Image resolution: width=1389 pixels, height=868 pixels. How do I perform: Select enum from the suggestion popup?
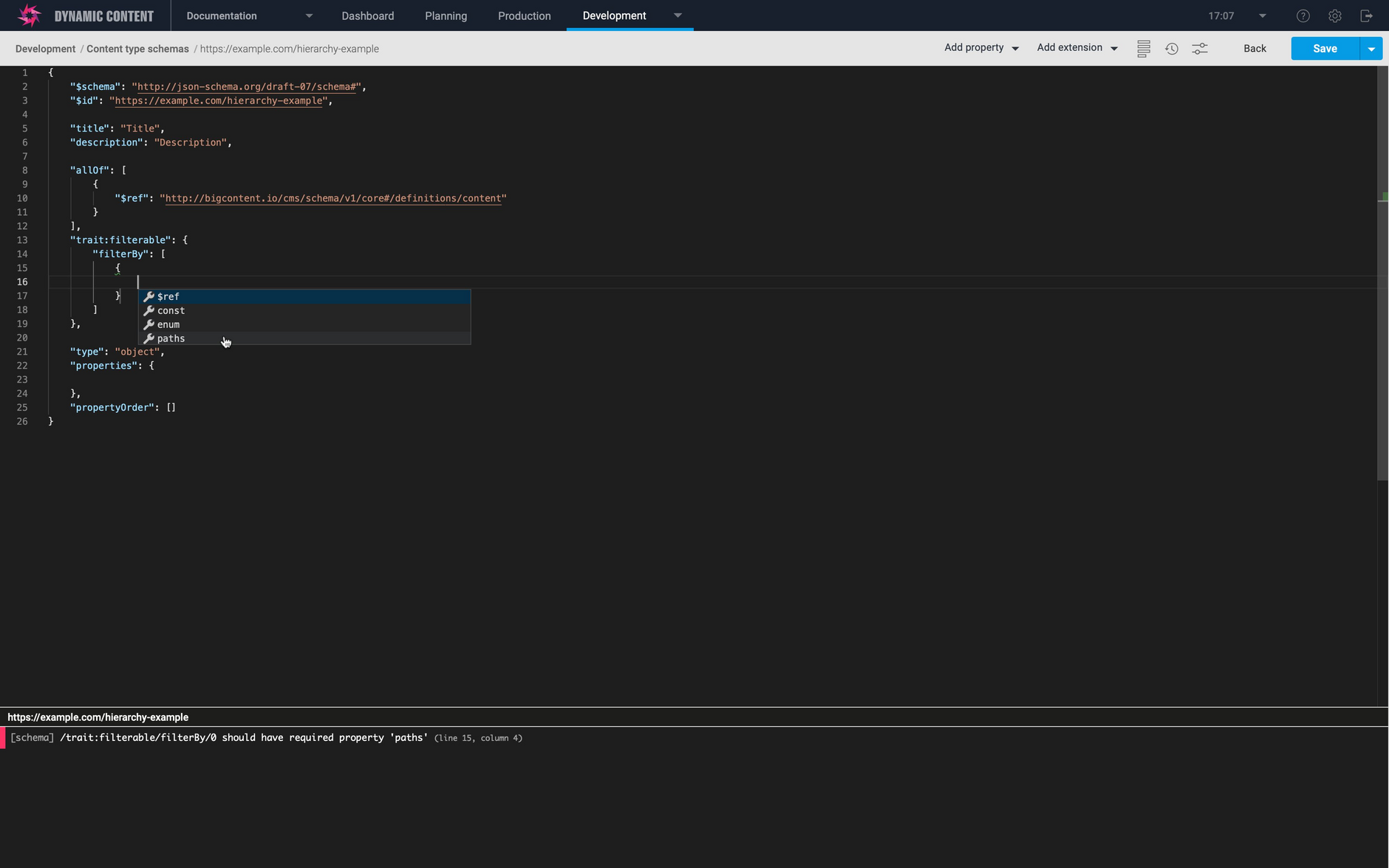tap(167, 324)
